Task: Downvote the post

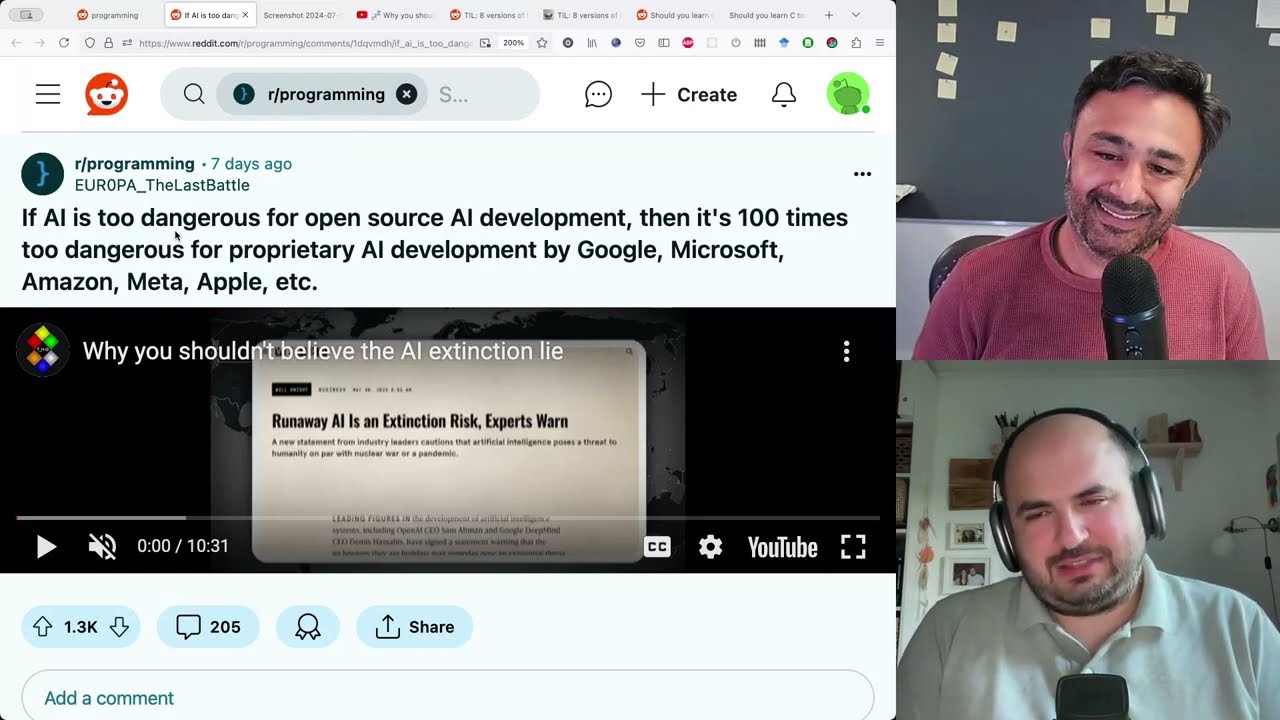Action: tap(119, 627)
